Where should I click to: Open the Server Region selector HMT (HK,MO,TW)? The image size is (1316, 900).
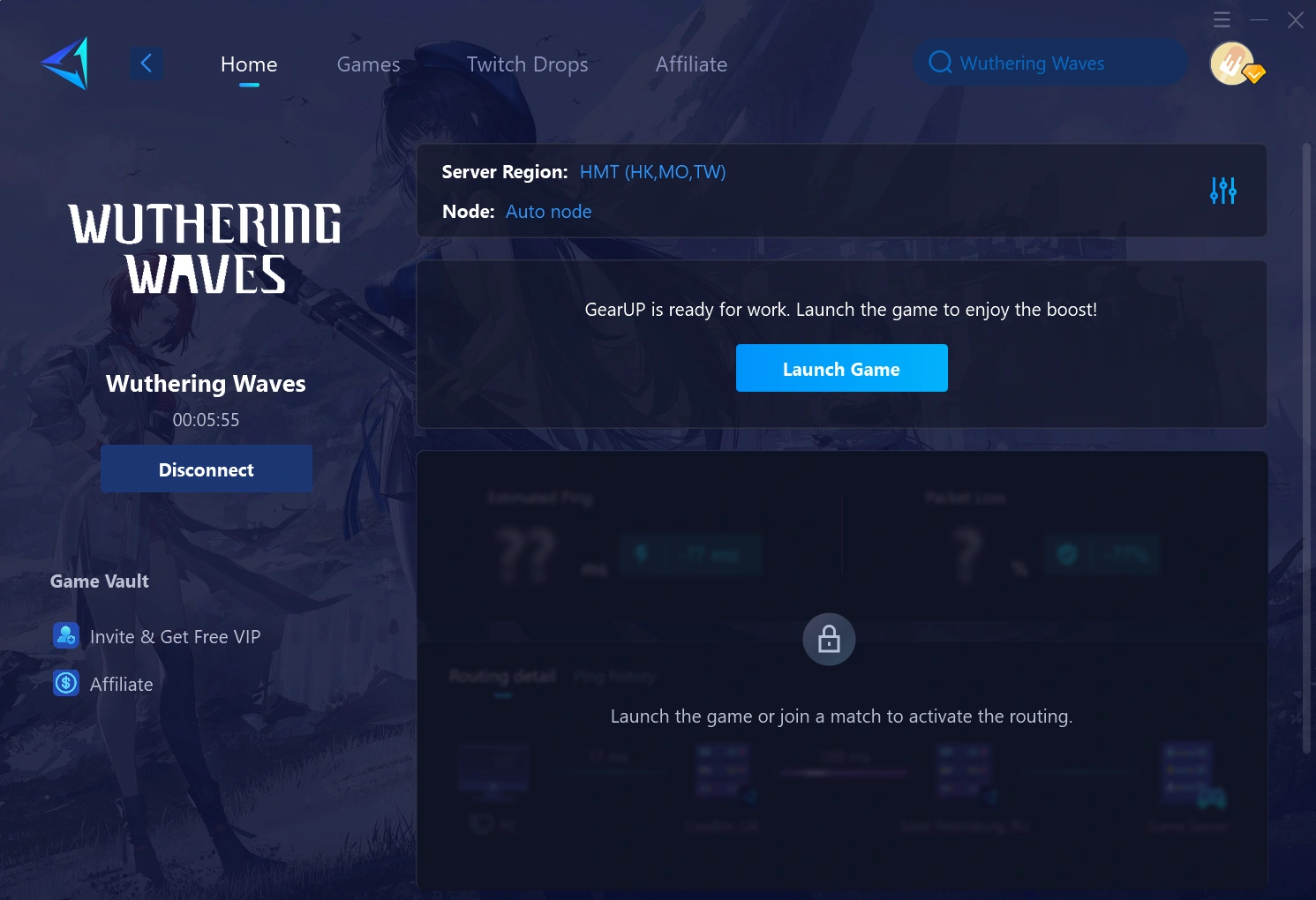point(652,171)
